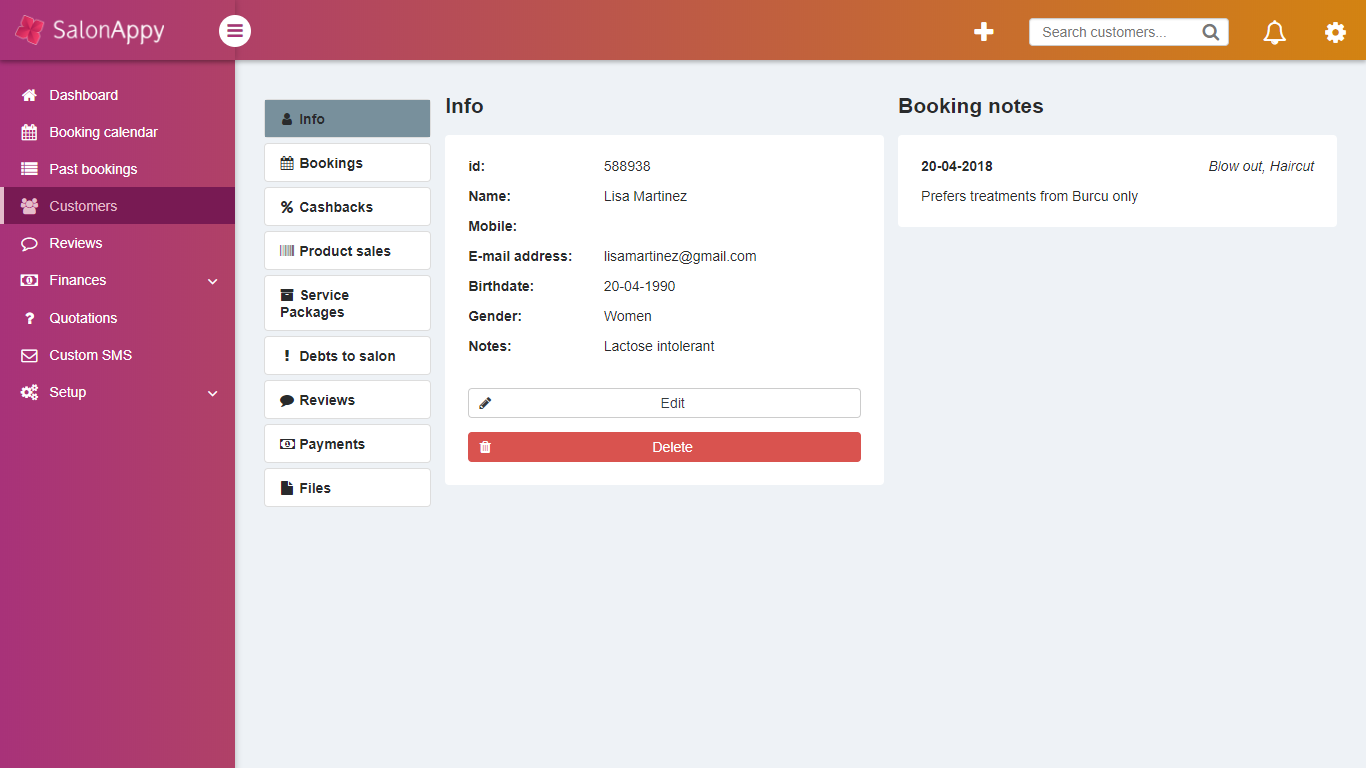Click the email lisamartinez@gmail.com
The image size is (1366, 768).
tap(680, 256)
